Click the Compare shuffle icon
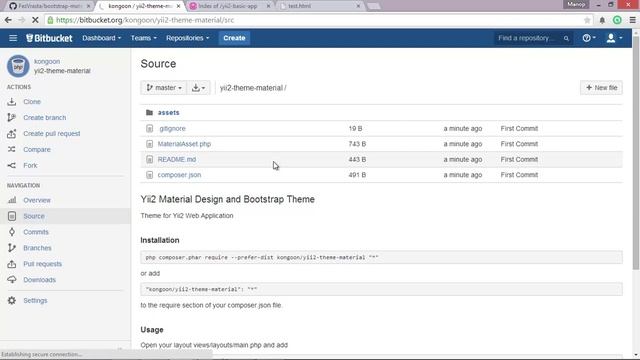 (x=12, y=149)
